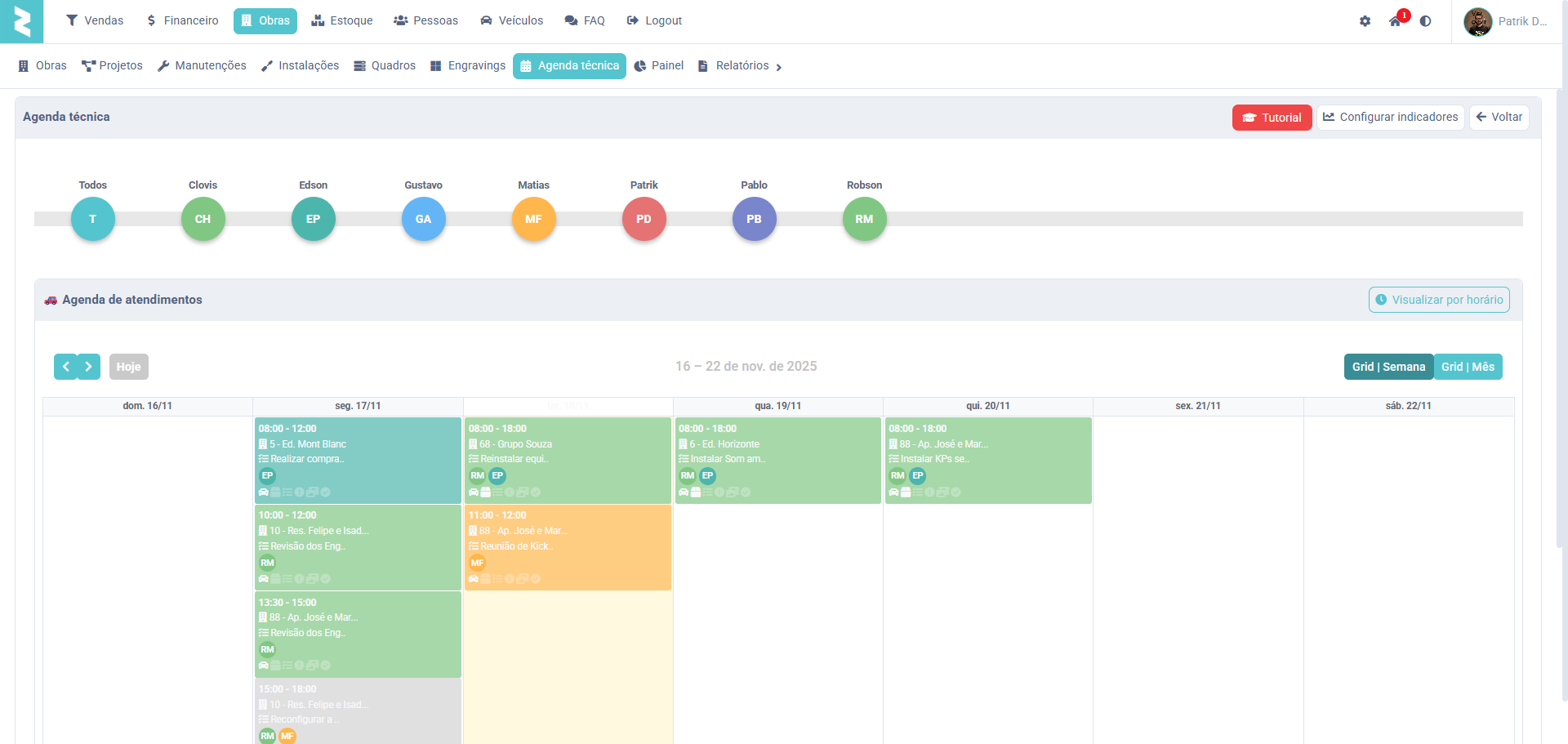Click the settings gear icon in header
Image resolution: width=1568 pixels, height=744 pixels.
click(1365, 21)
